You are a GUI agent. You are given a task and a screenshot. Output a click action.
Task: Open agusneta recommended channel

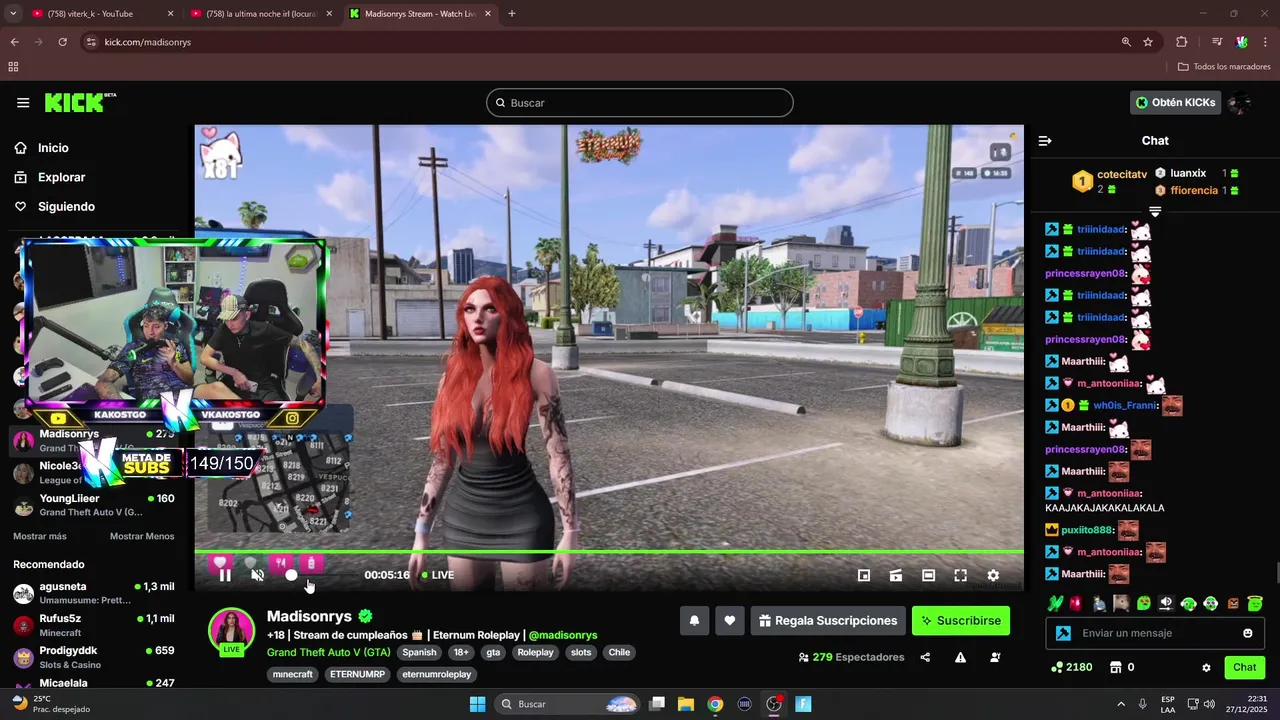(94, 593)
